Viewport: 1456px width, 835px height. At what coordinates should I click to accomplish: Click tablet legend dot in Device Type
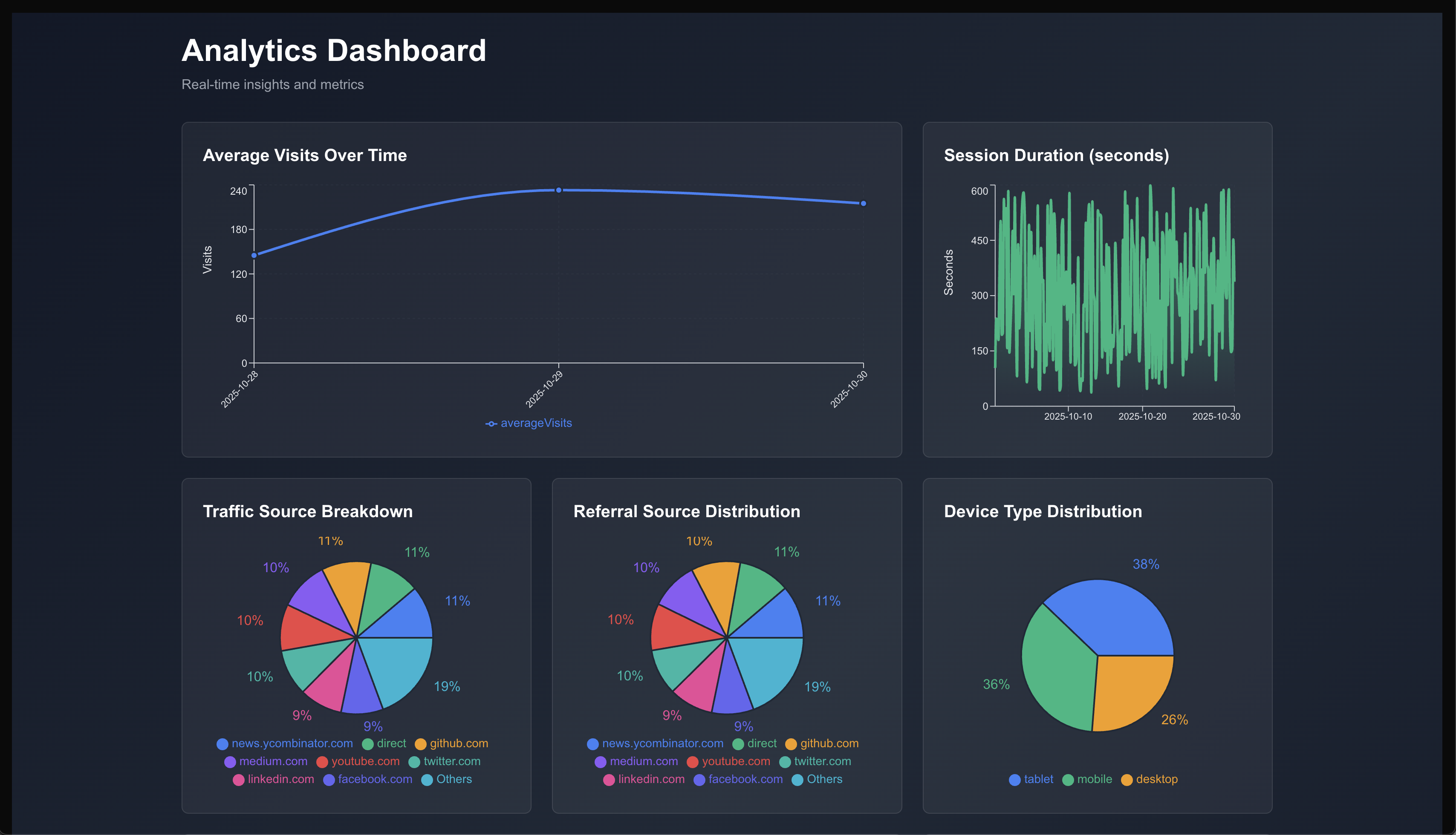click(x=1014, y=780)
